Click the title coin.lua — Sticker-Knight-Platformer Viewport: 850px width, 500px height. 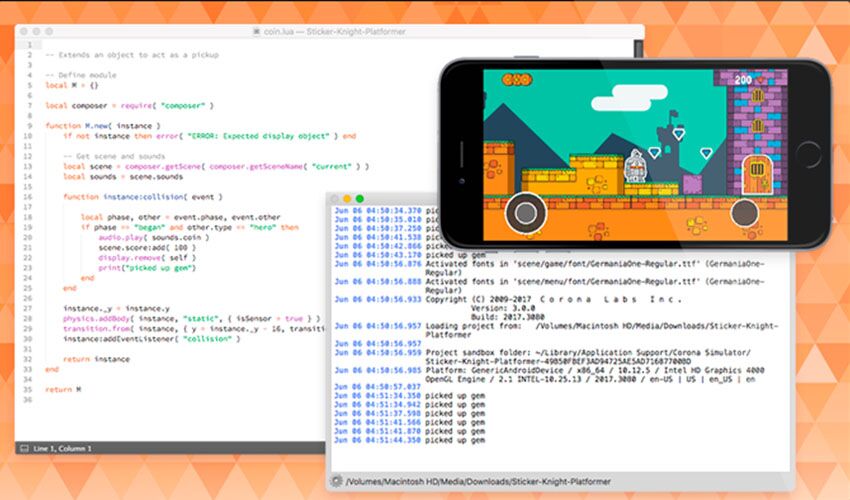click(x=334, y=31)
